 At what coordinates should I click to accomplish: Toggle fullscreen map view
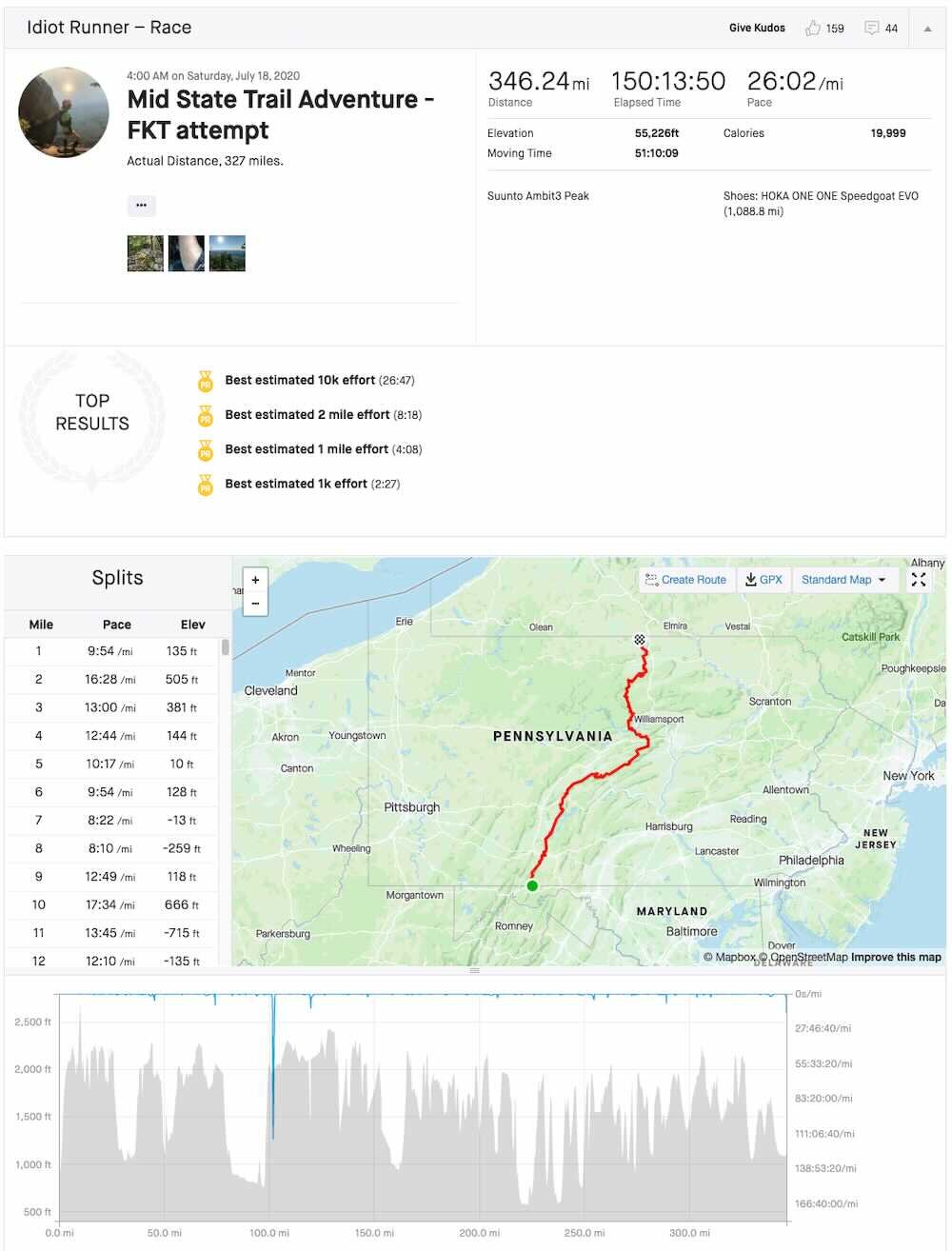pos(919,580)
